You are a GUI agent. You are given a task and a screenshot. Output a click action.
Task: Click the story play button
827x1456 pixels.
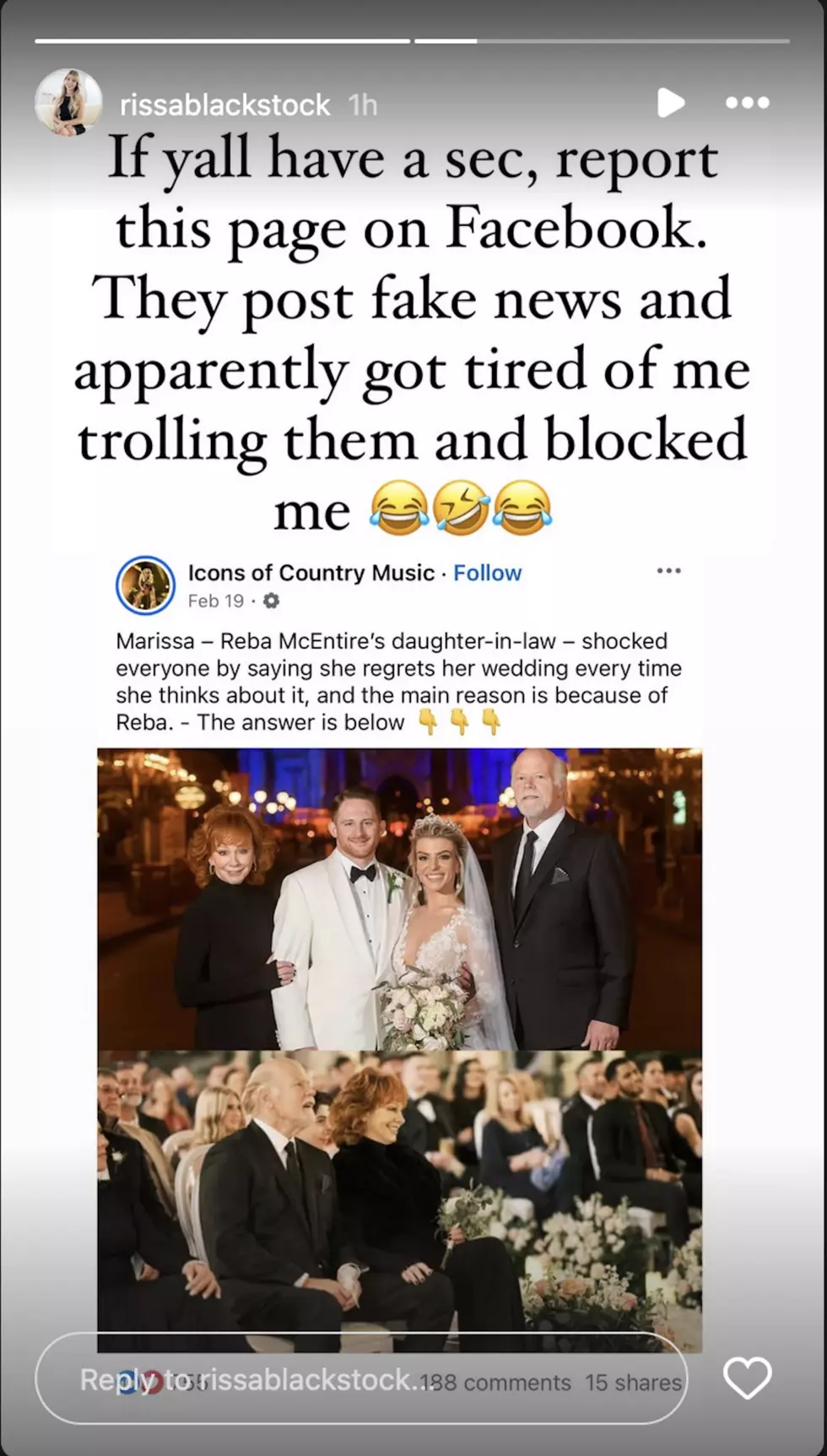(x=671, y=103)
